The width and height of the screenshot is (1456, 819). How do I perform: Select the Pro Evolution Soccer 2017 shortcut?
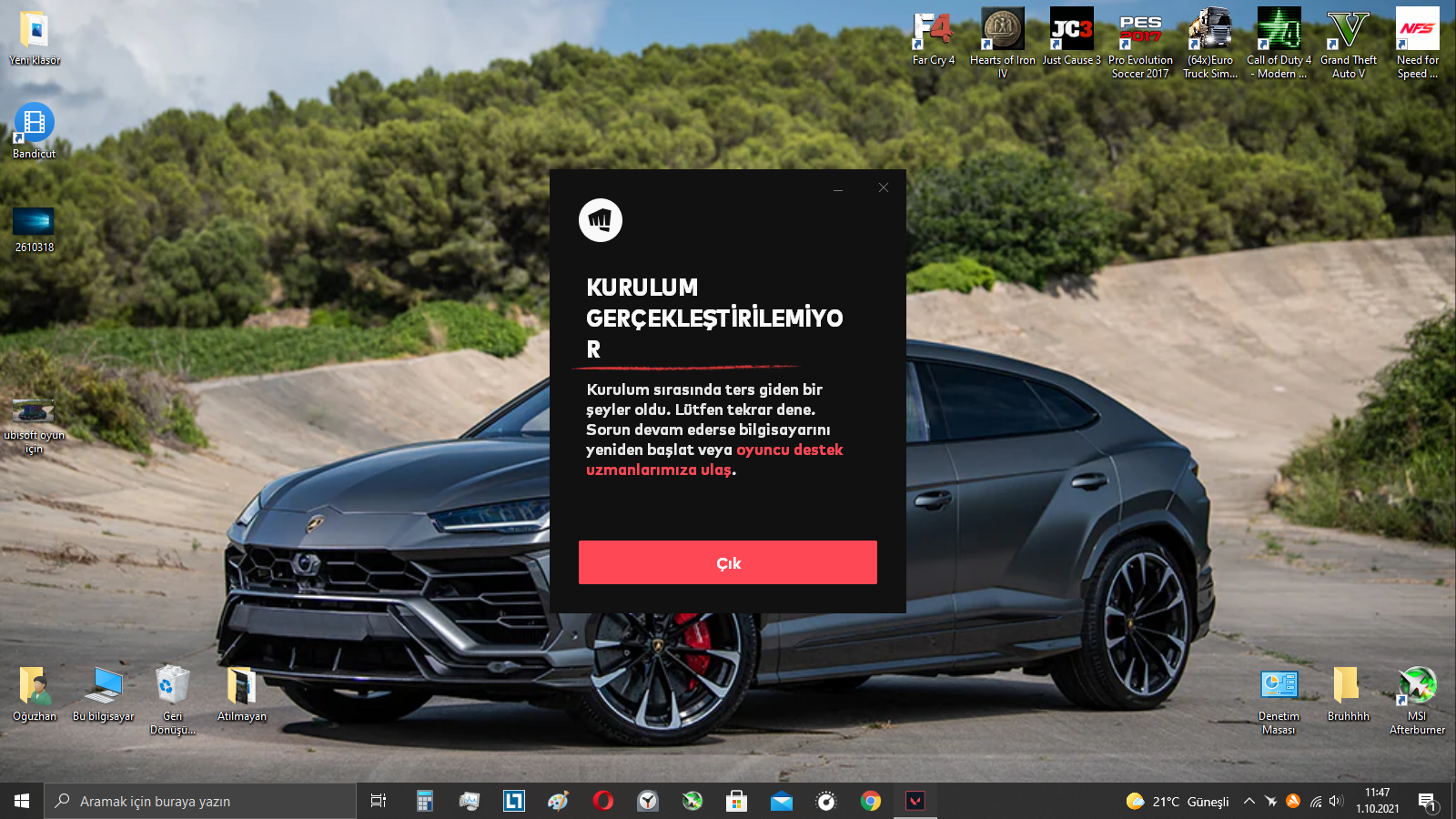coord(1140,43)
